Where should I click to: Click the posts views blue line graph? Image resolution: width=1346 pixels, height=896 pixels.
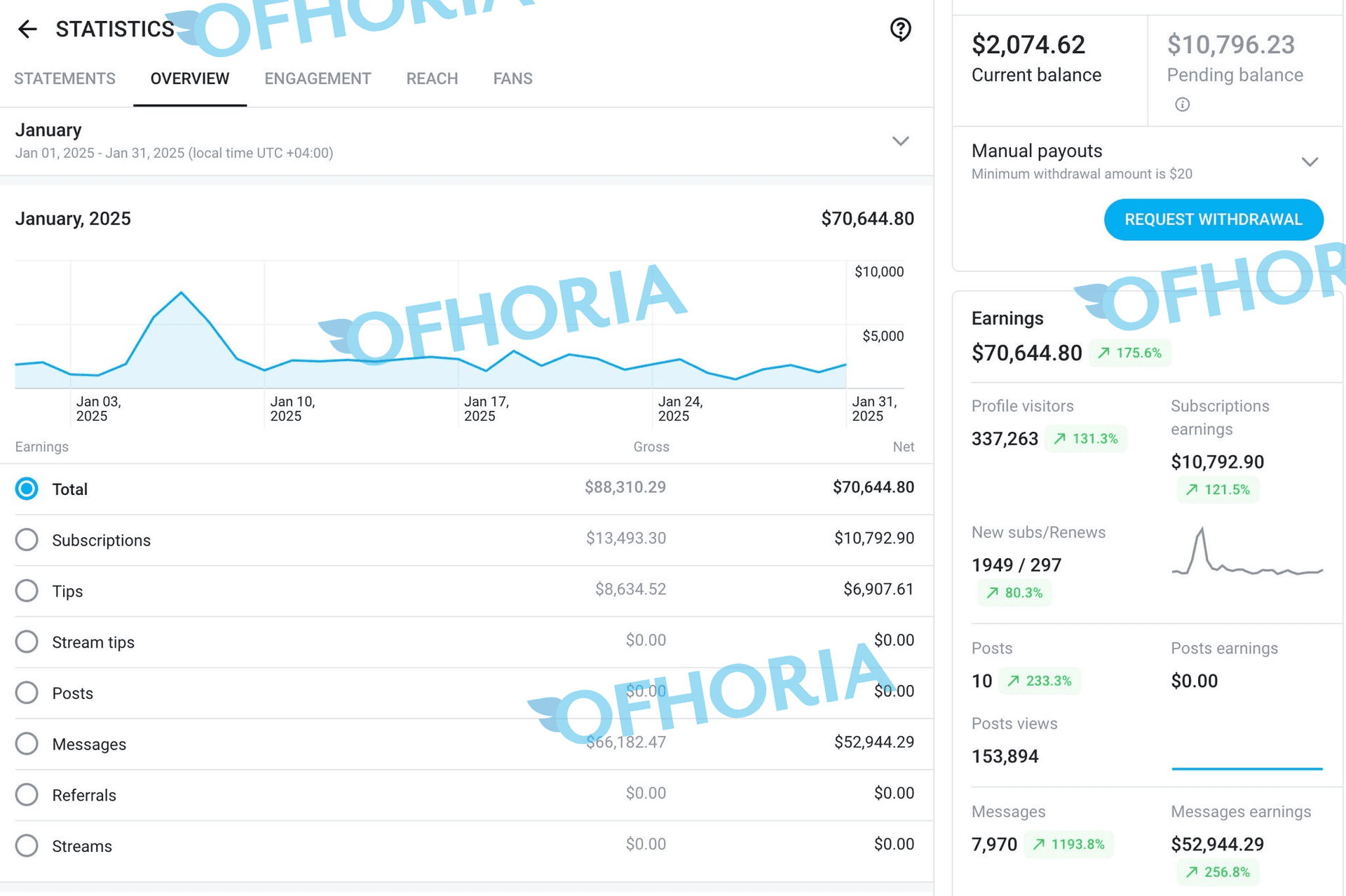(x=1247, y=768)
